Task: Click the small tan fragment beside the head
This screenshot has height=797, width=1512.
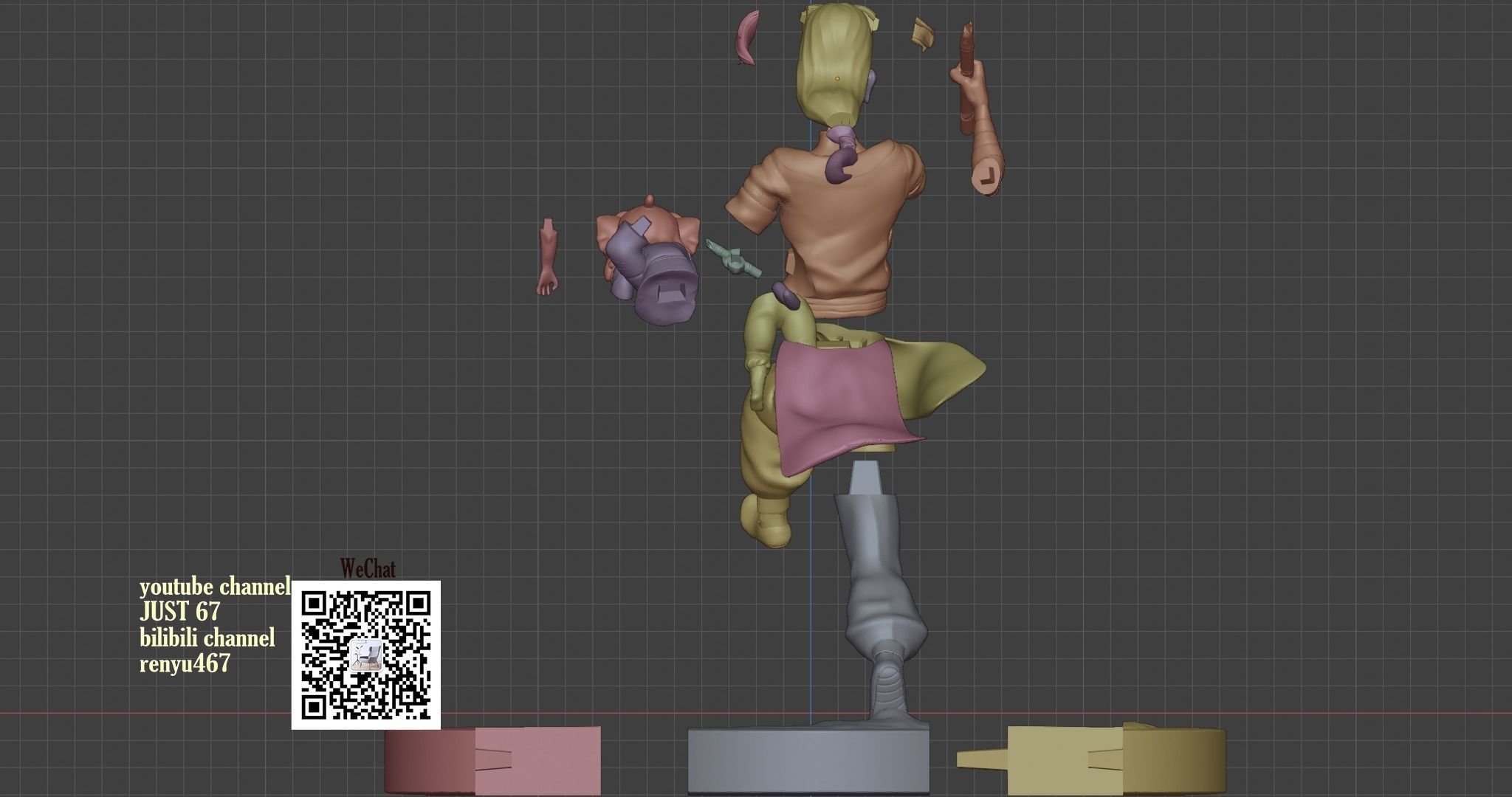Action: coord(922,34)
